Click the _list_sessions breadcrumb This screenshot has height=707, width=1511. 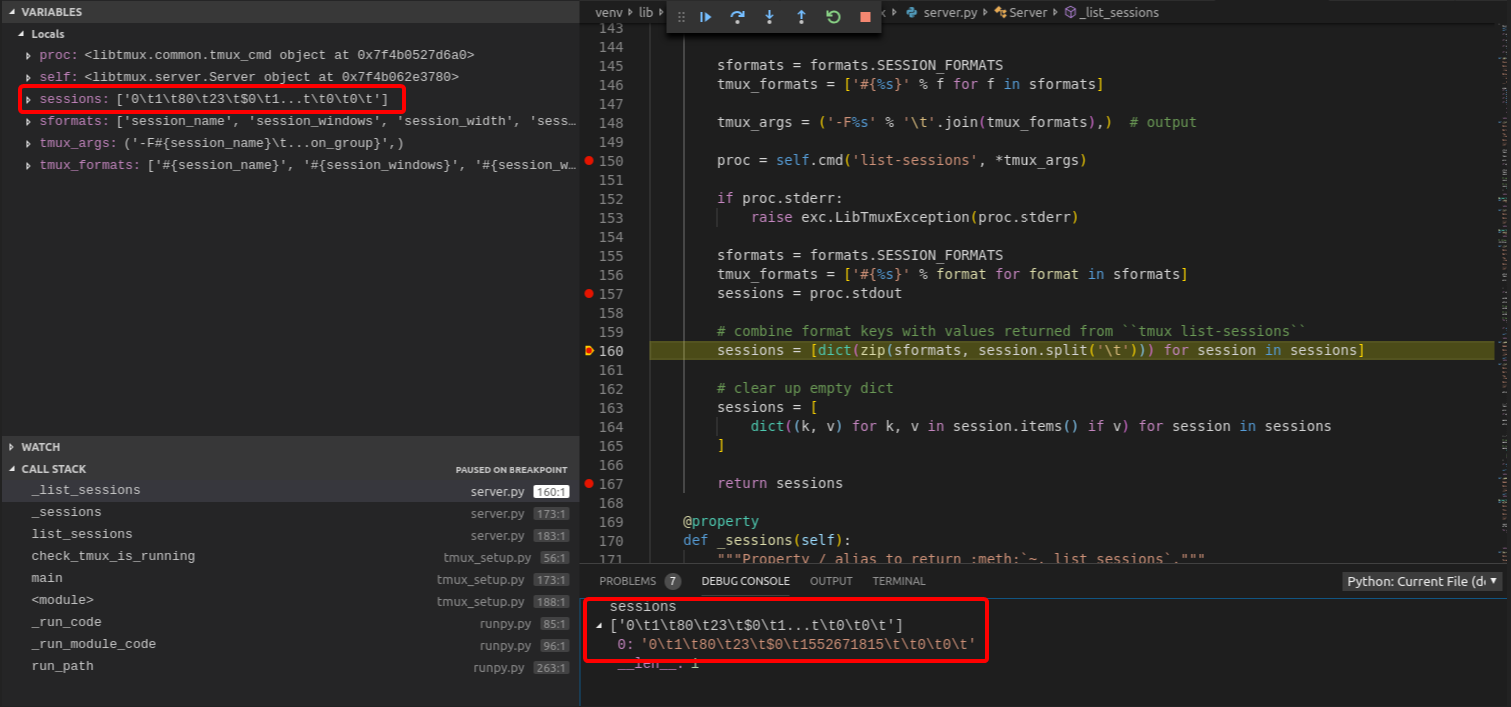[1119, 12]
